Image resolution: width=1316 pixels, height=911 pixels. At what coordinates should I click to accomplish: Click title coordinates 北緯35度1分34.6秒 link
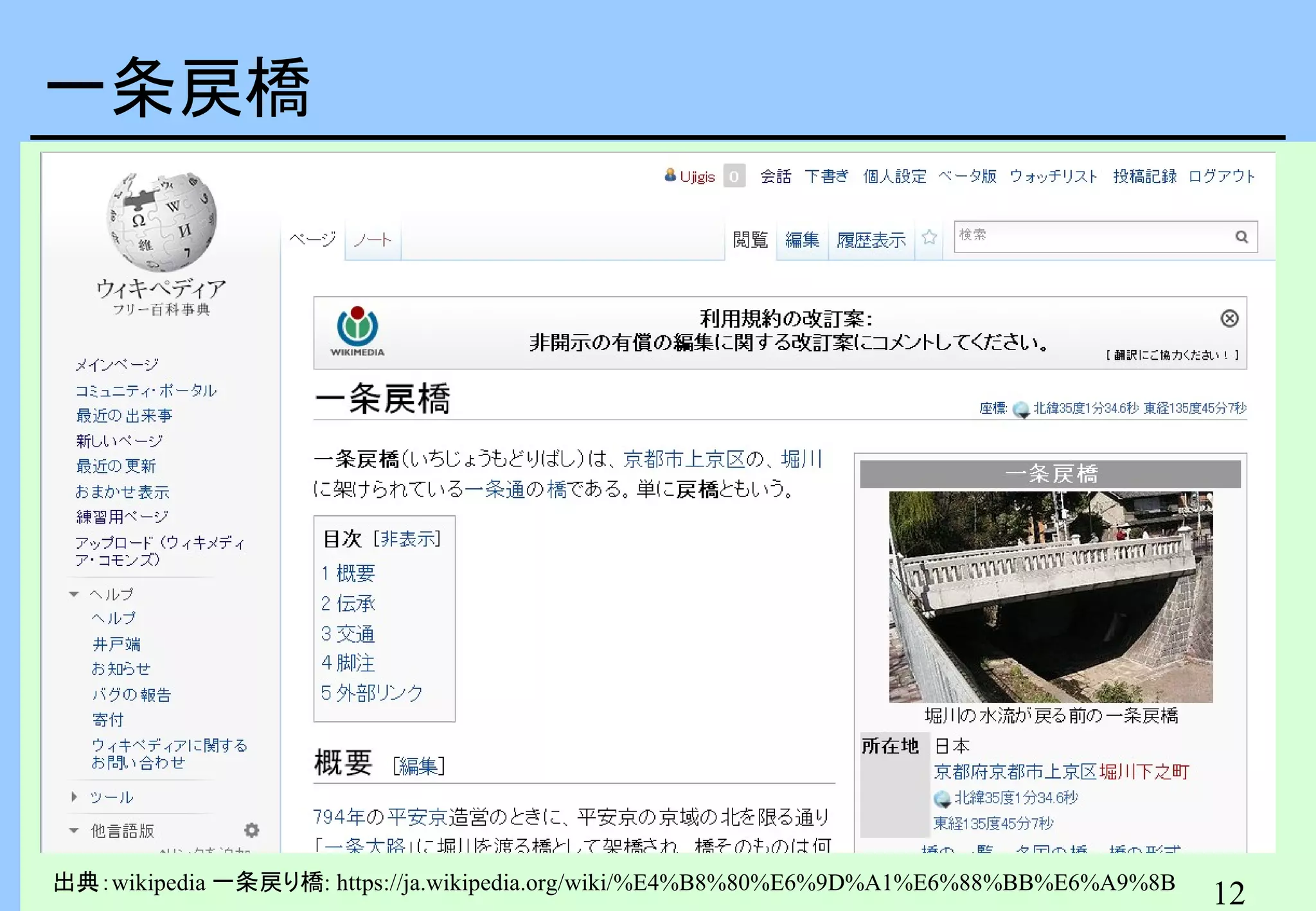point(1086,408)
